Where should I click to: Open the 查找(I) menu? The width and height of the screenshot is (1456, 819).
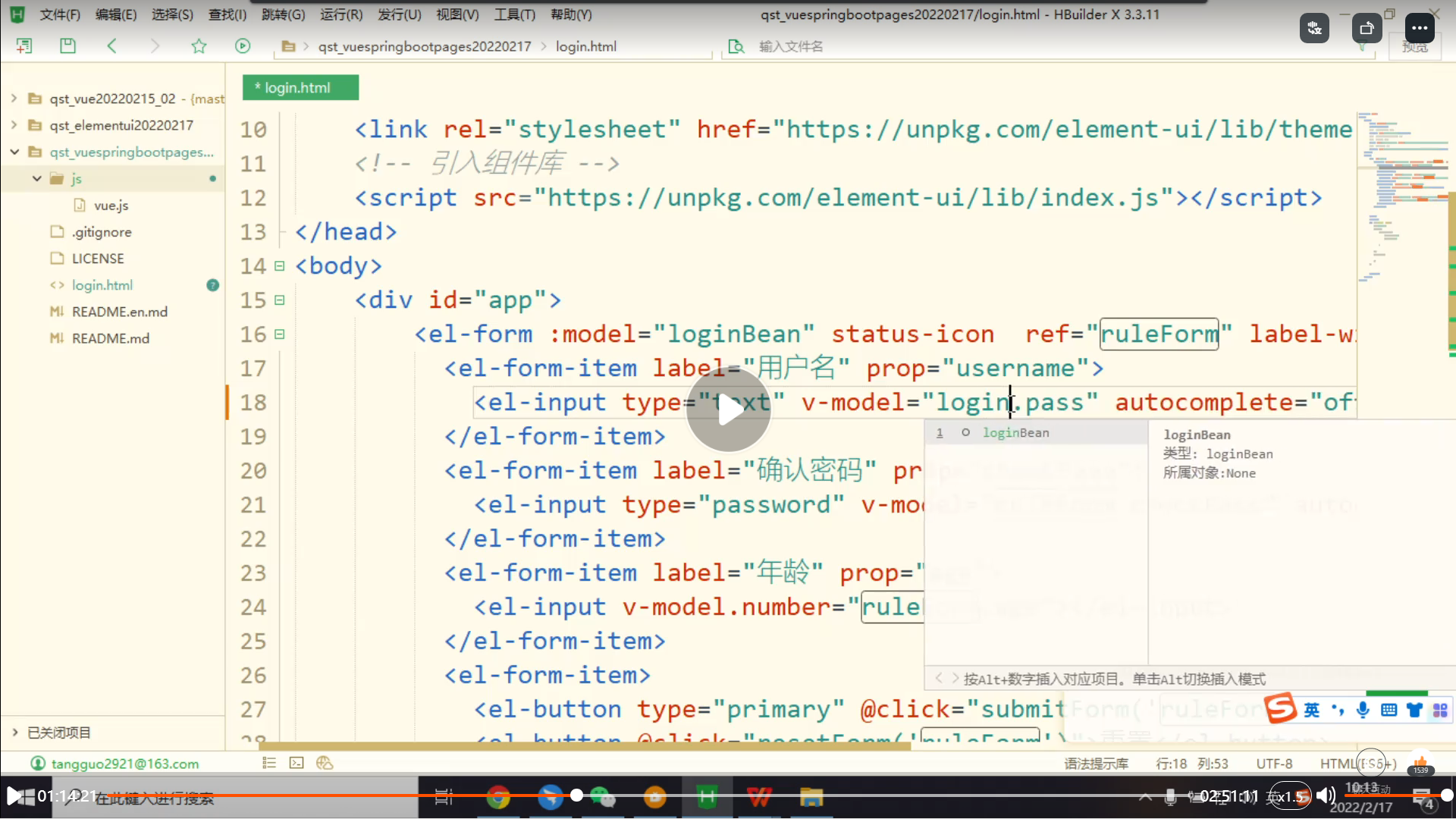coord(227,14)
